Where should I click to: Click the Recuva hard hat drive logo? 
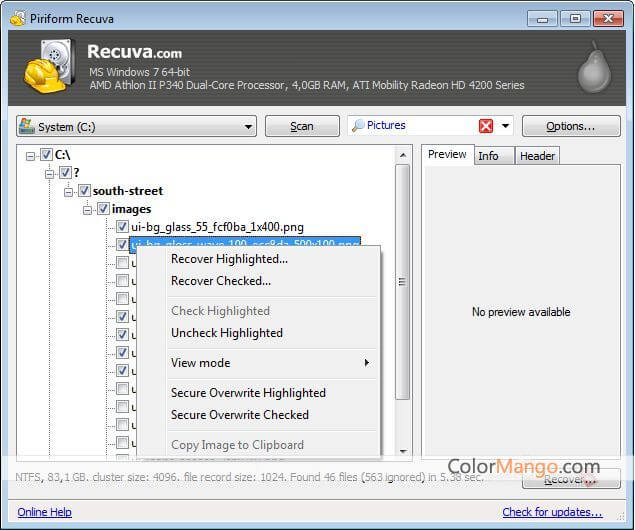tap(46, 69)
